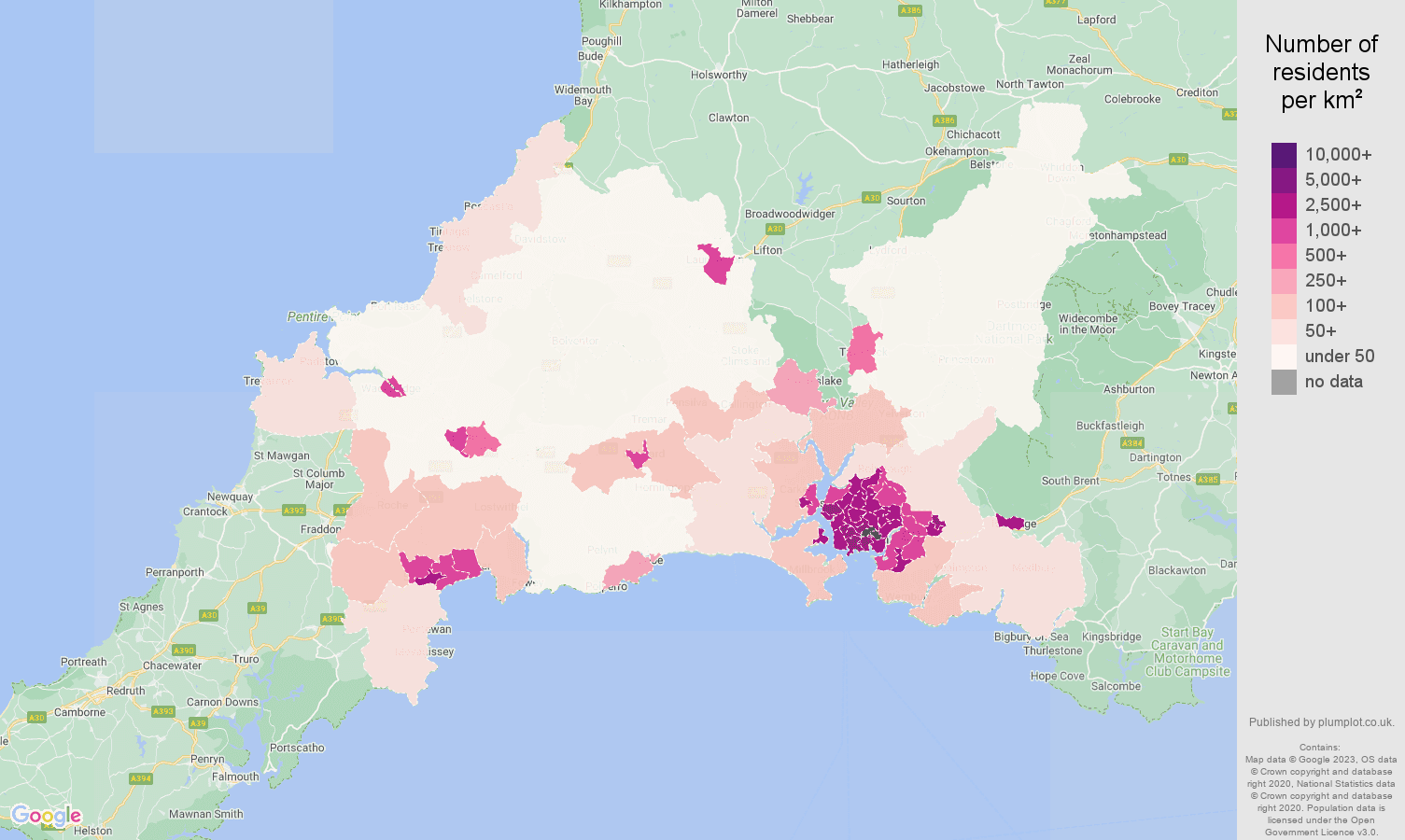Click the pink Tavistock area on the map
The image size is (1405, 840).
[864, 349]
